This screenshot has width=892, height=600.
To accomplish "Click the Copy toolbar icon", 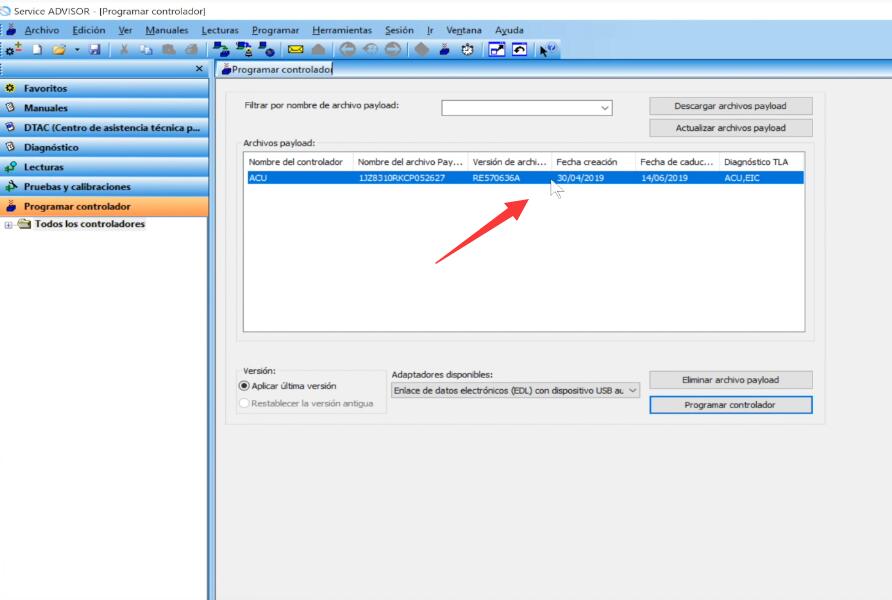I will point(146,50).
